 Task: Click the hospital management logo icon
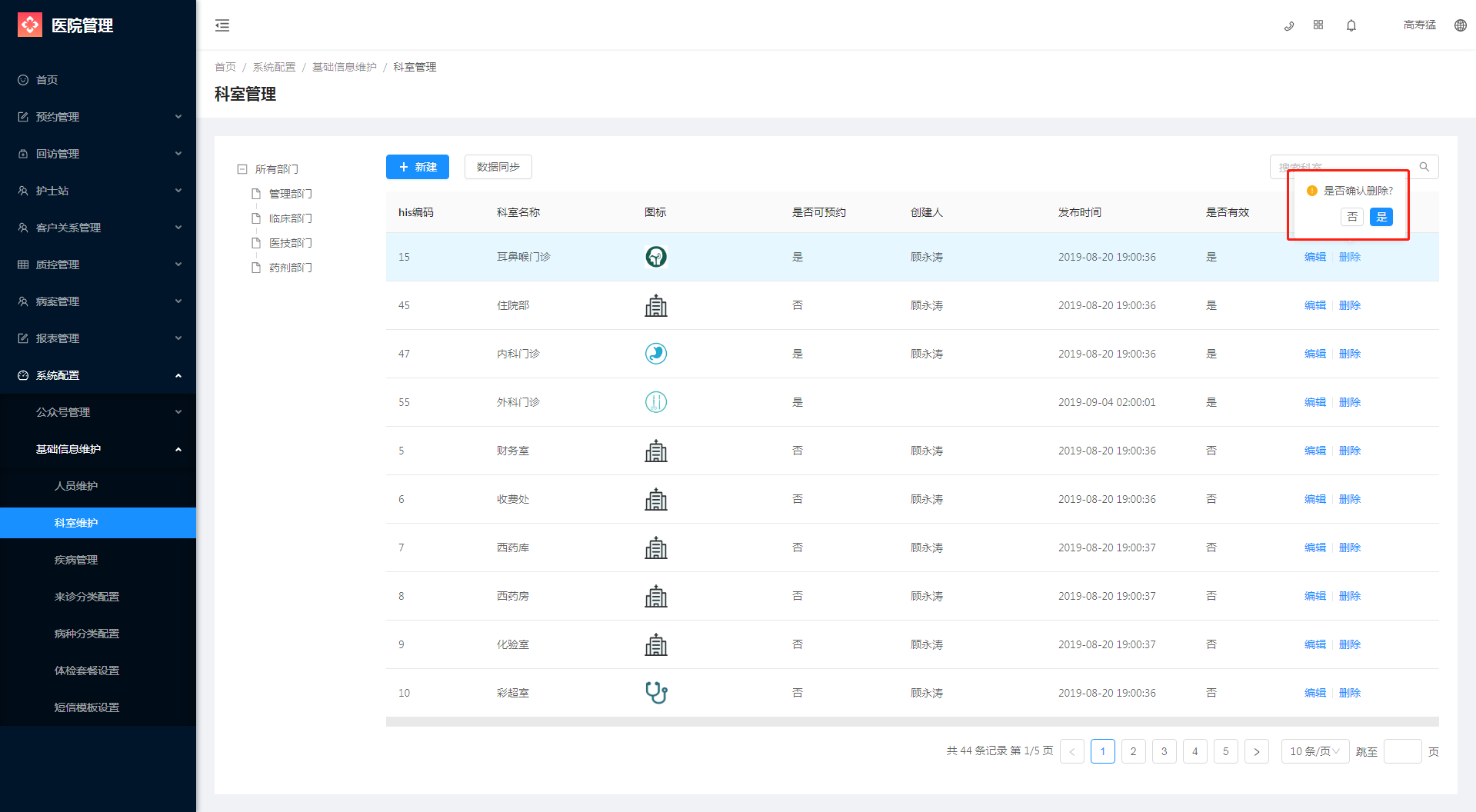(x=30, y=25)
